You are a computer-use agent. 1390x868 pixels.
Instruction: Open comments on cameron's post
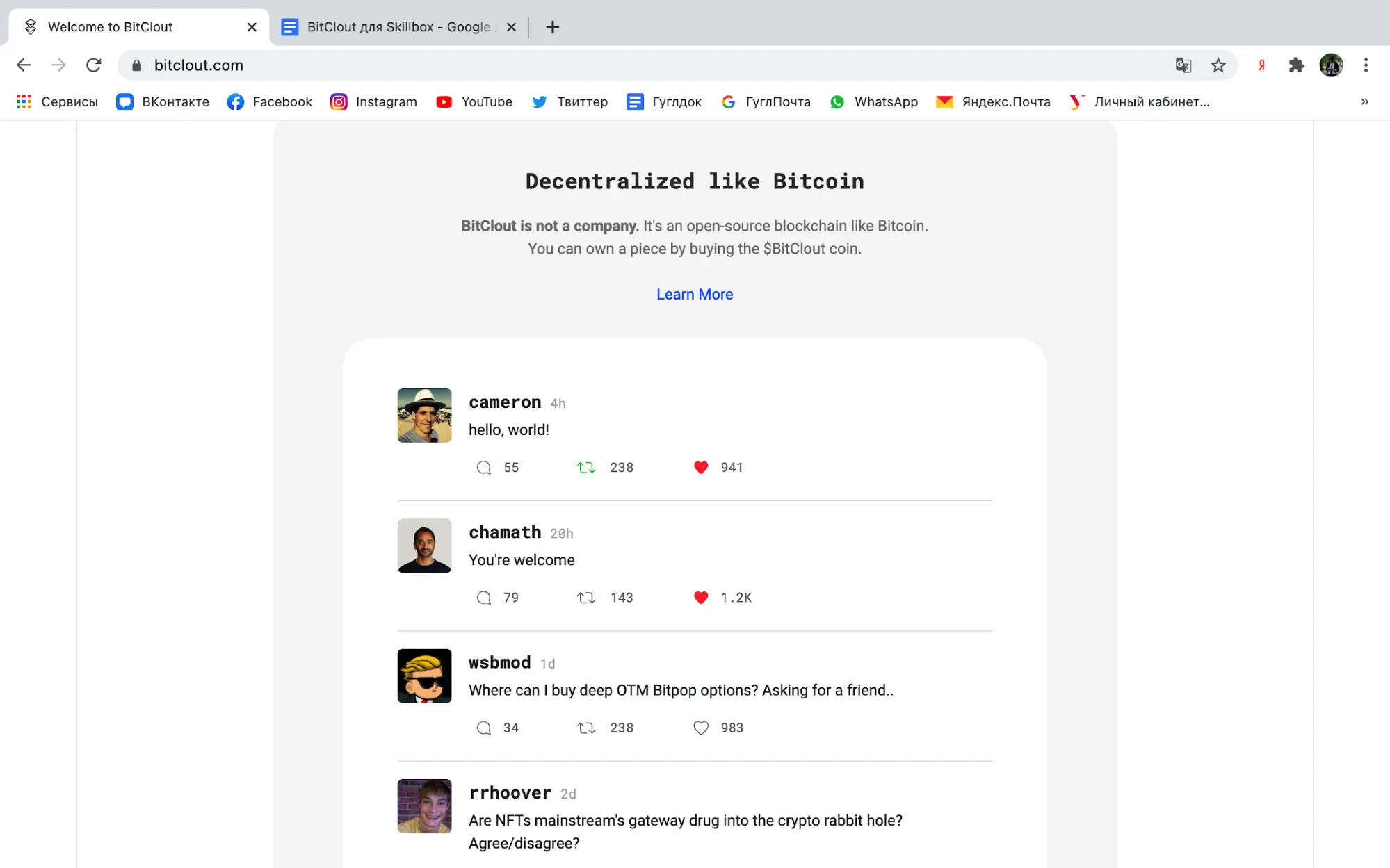point(484,468)
